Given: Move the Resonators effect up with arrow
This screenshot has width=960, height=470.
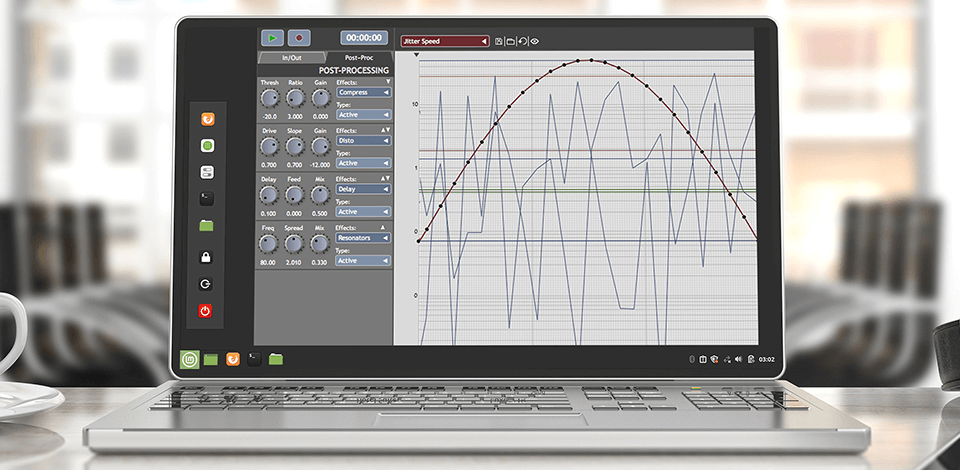Looking at the screenshot, I should pyautogui.click(x=384, y=227).
